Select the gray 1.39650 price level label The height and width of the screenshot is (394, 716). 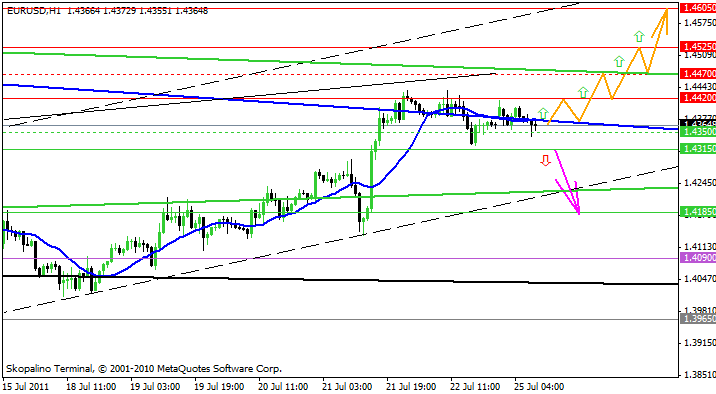[x=698, y=319]
